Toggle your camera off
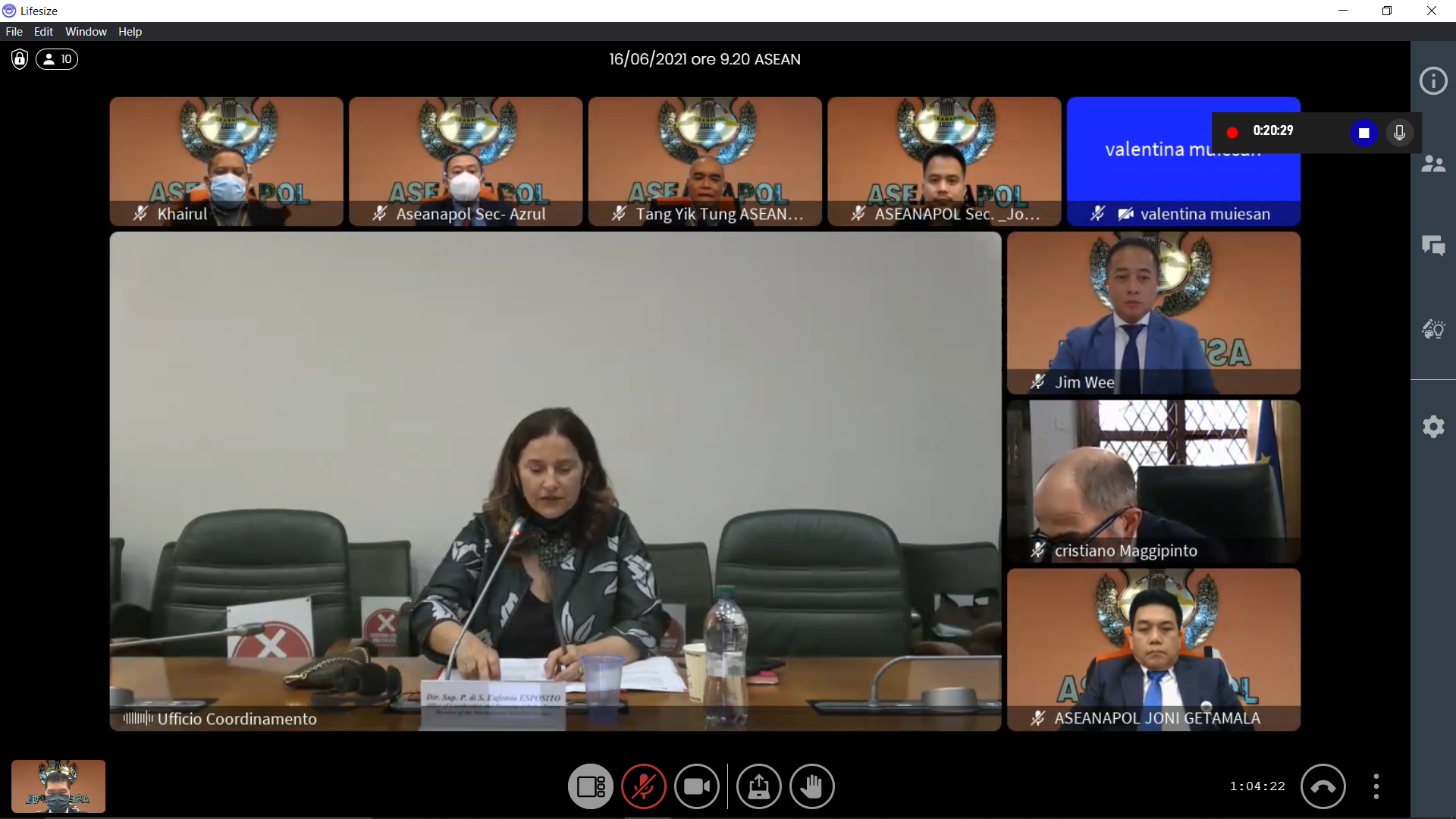1456x819 pixels. [696, 786]
